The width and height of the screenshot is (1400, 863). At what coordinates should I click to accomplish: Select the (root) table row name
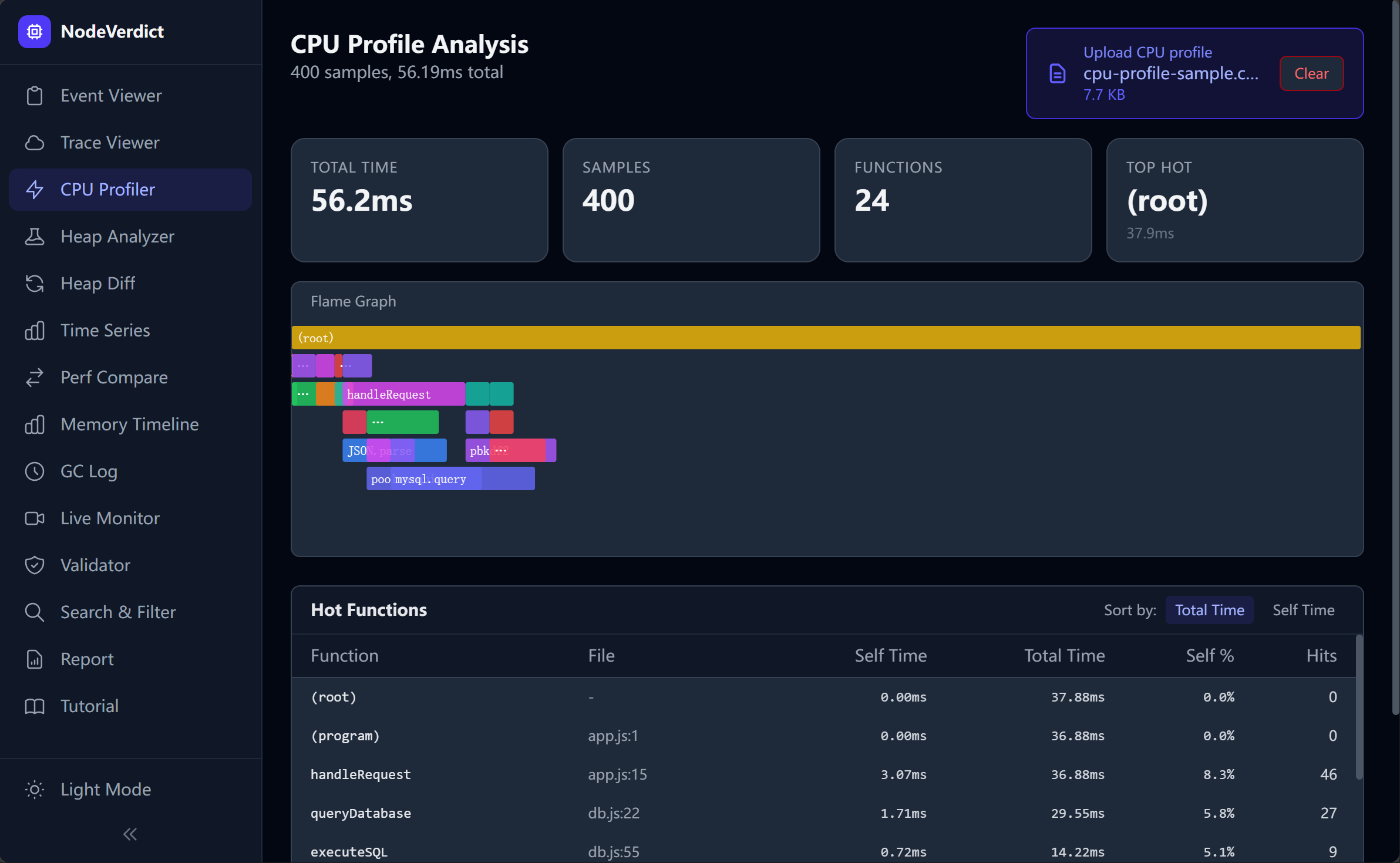(334, 697)
